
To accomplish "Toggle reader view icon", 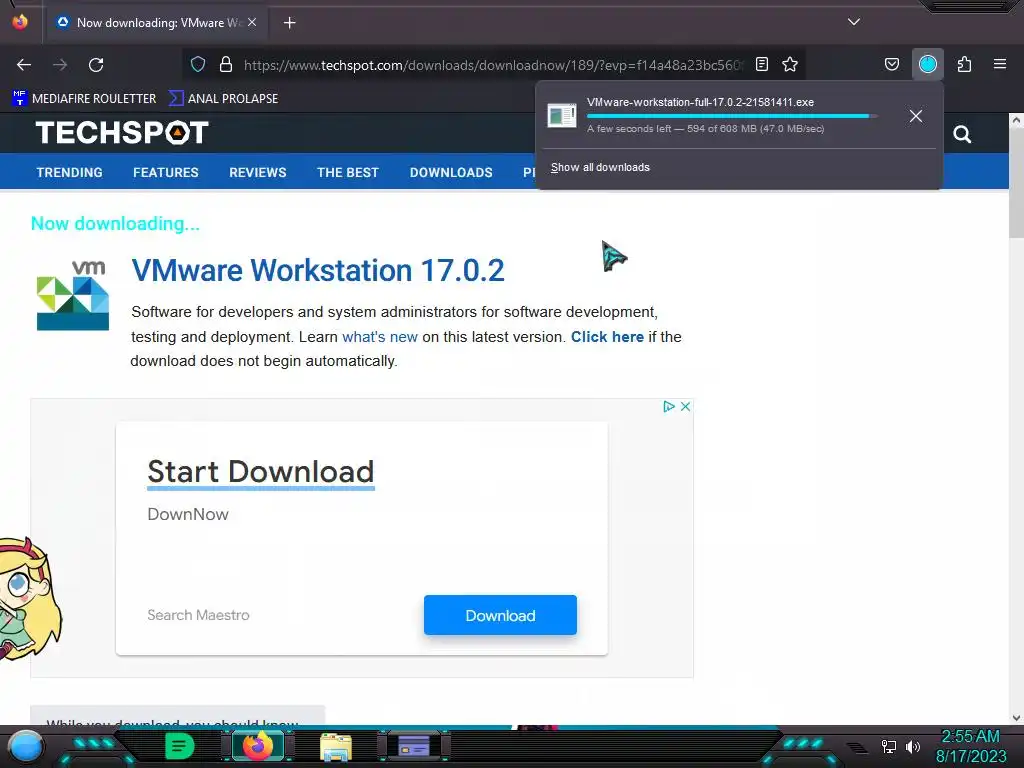I will [761, 64].
